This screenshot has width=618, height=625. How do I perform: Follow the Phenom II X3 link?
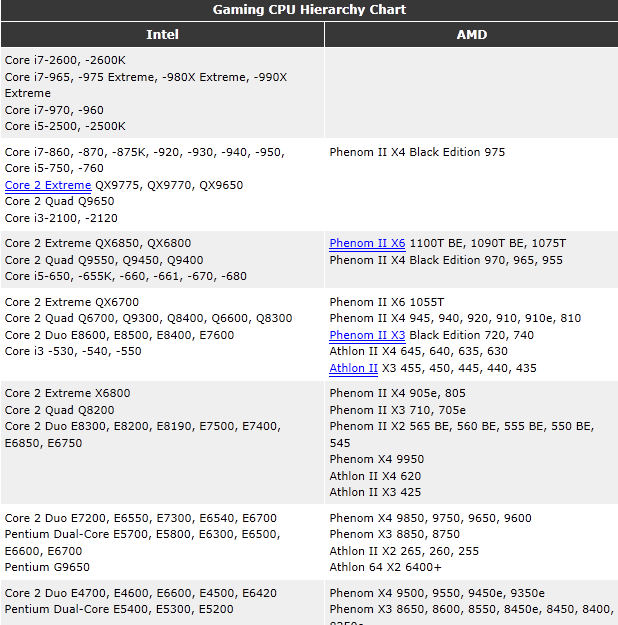click(367, 335)
